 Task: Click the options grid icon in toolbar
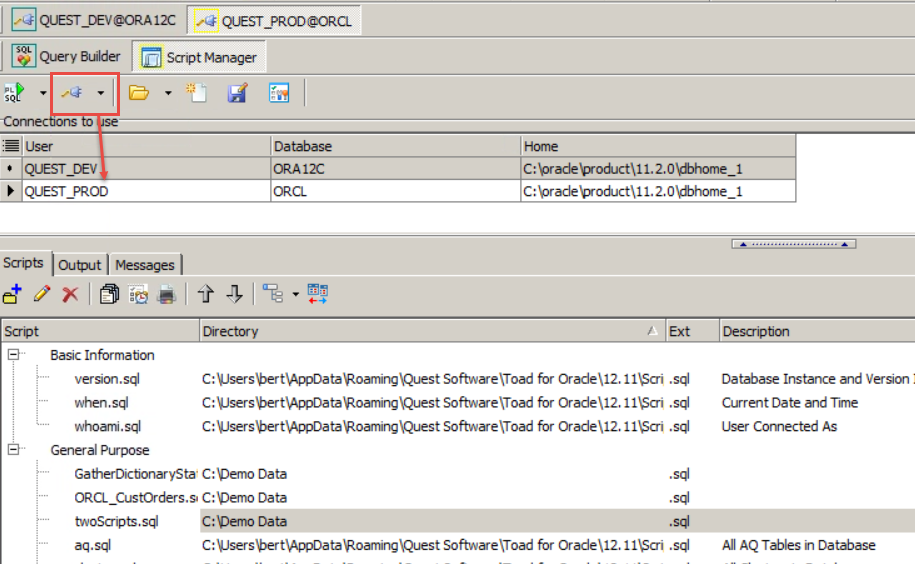[x=279, y=93]
